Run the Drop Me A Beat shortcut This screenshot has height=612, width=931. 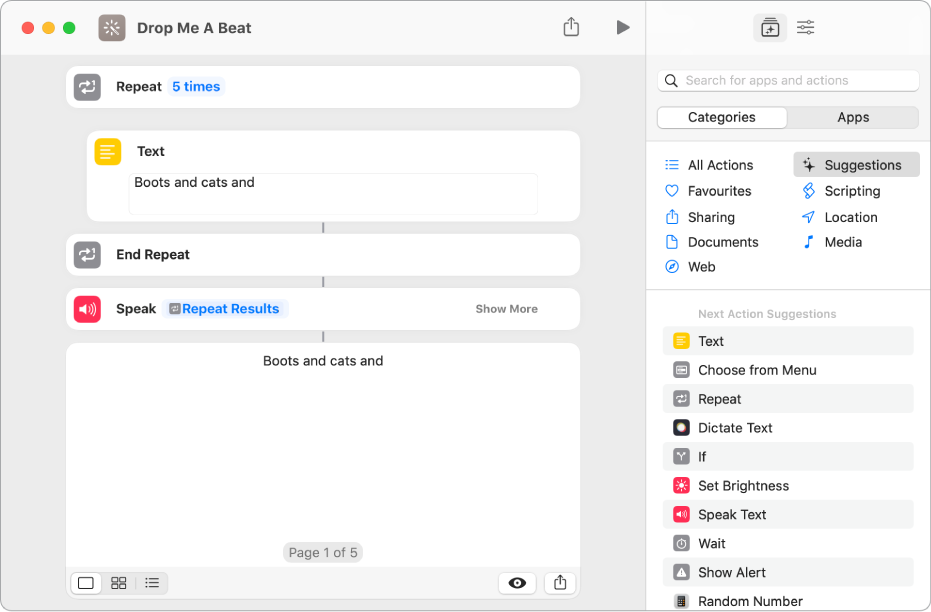(623, 27)
